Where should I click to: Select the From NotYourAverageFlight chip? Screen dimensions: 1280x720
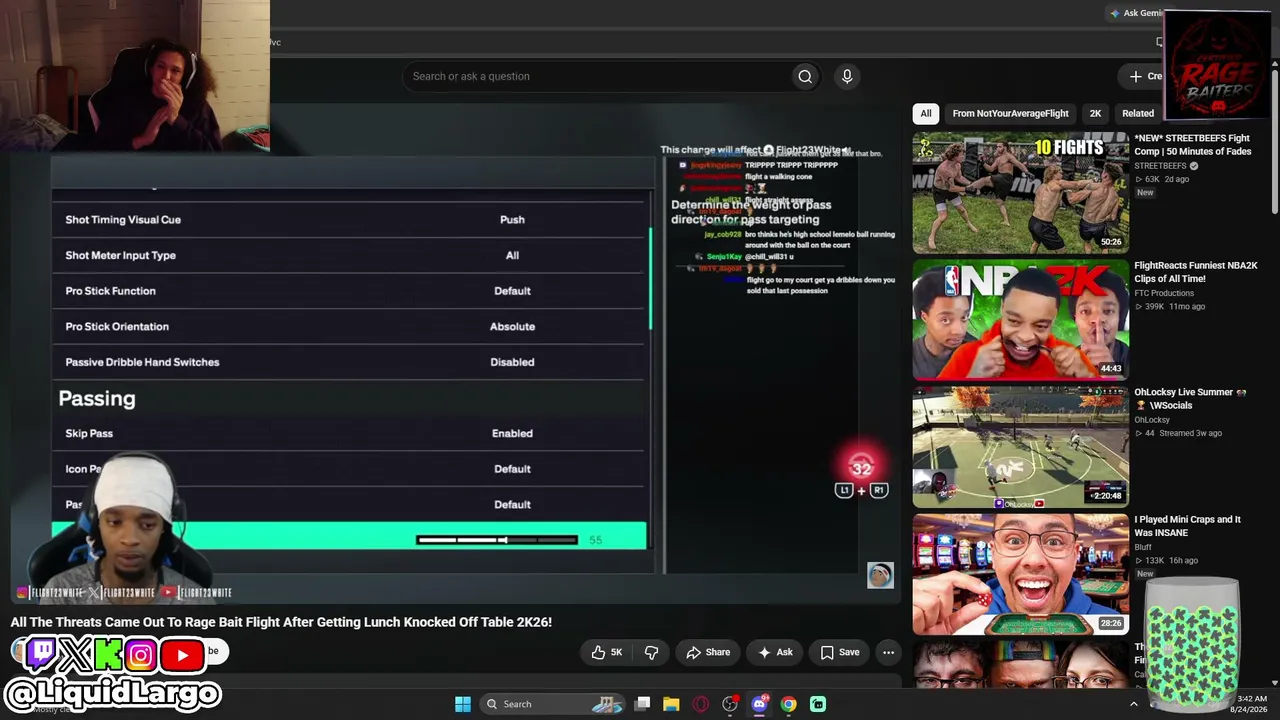pos(1010,113)
